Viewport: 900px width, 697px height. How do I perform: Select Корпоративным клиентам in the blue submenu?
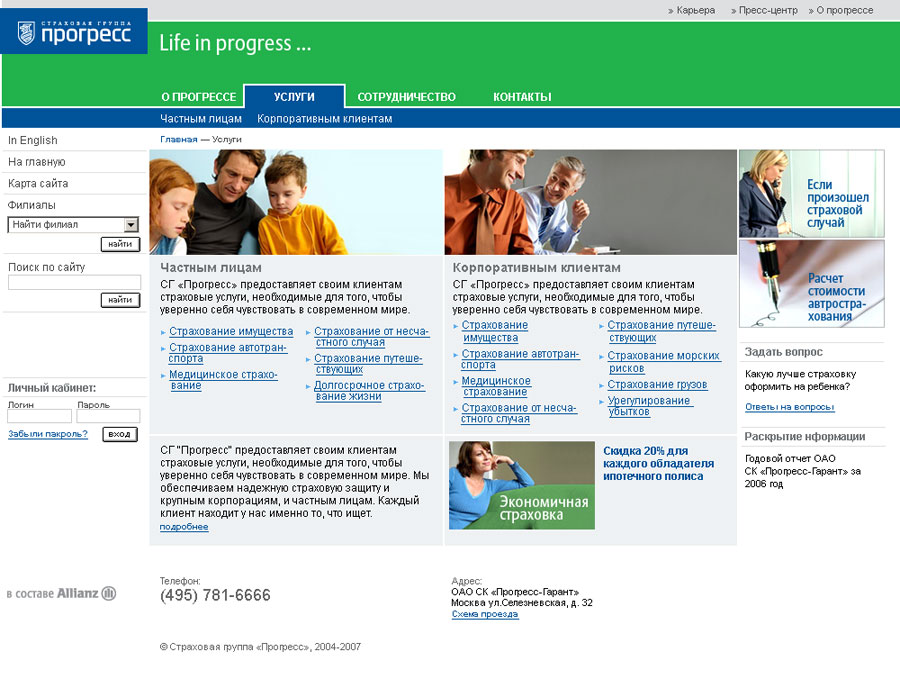(x=324, y=119)
